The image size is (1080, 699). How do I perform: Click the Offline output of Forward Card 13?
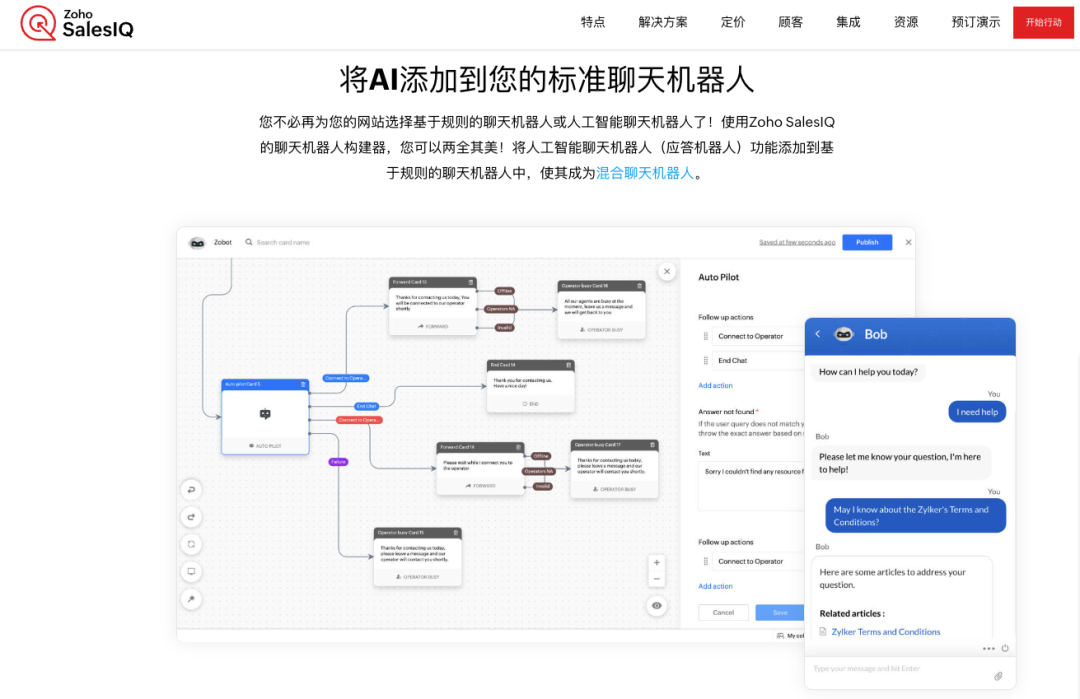[505, 291]
